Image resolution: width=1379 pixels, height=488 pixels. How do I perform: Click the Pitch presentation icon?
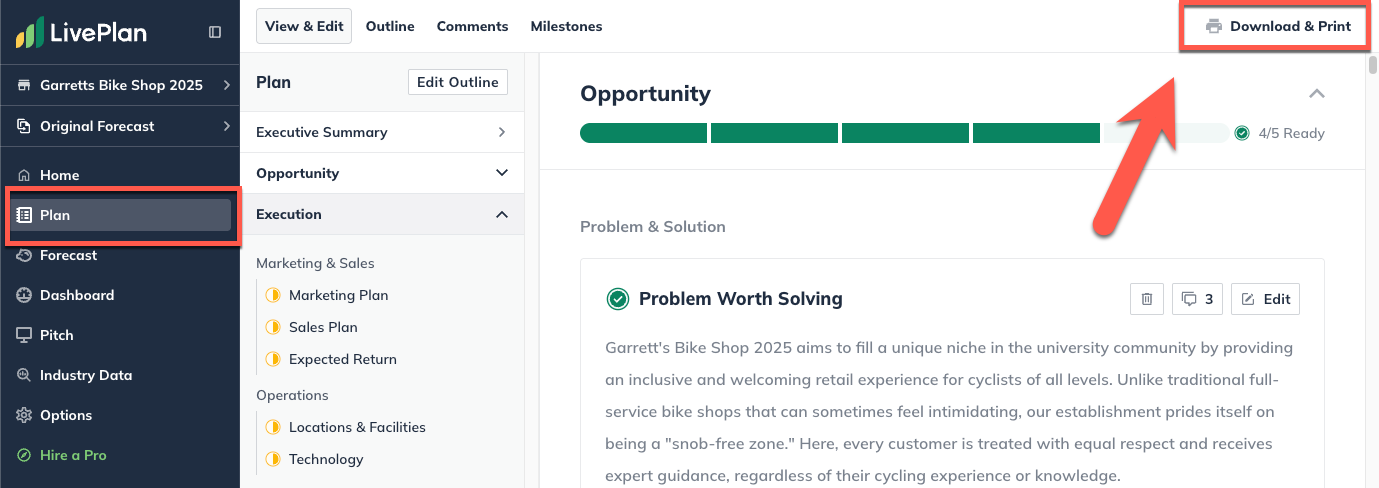(24, 335)
